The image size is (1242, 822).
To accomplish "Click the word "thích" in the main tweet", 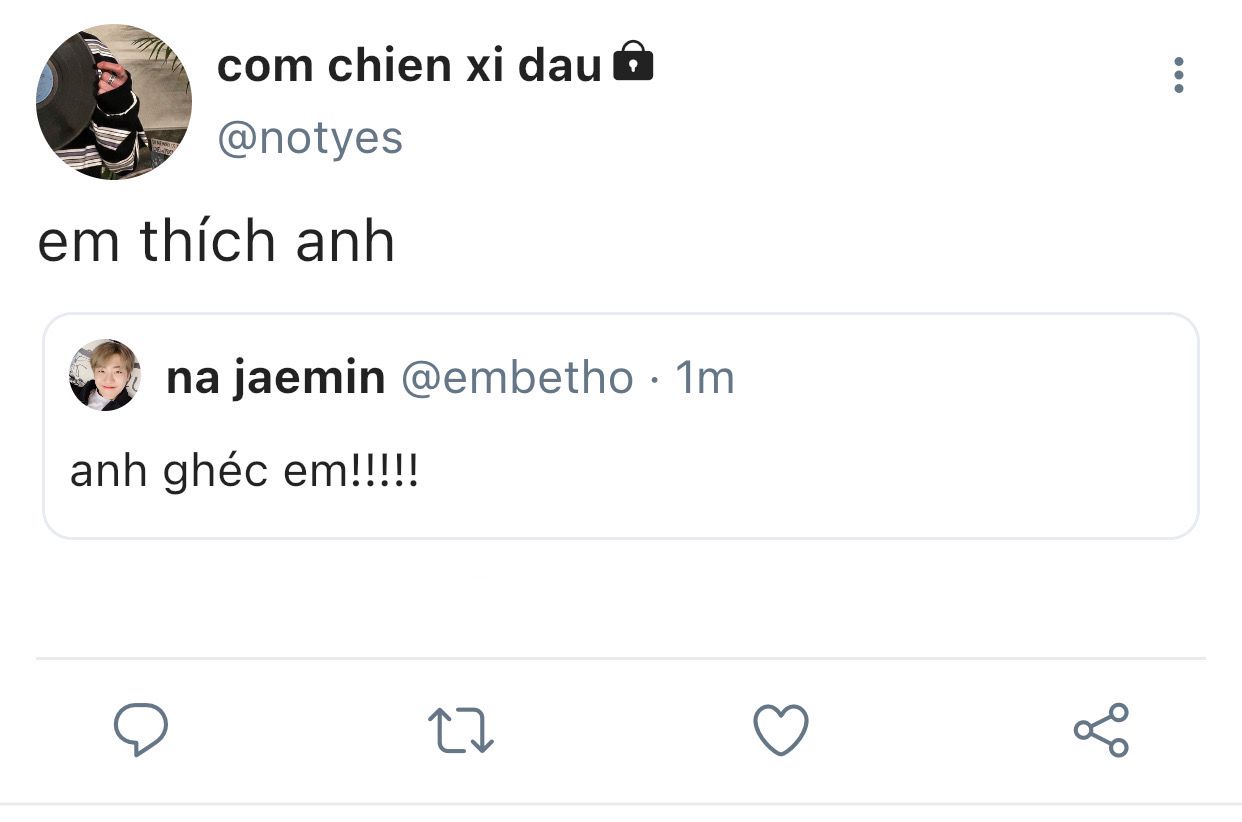I will tap(208, 242).
